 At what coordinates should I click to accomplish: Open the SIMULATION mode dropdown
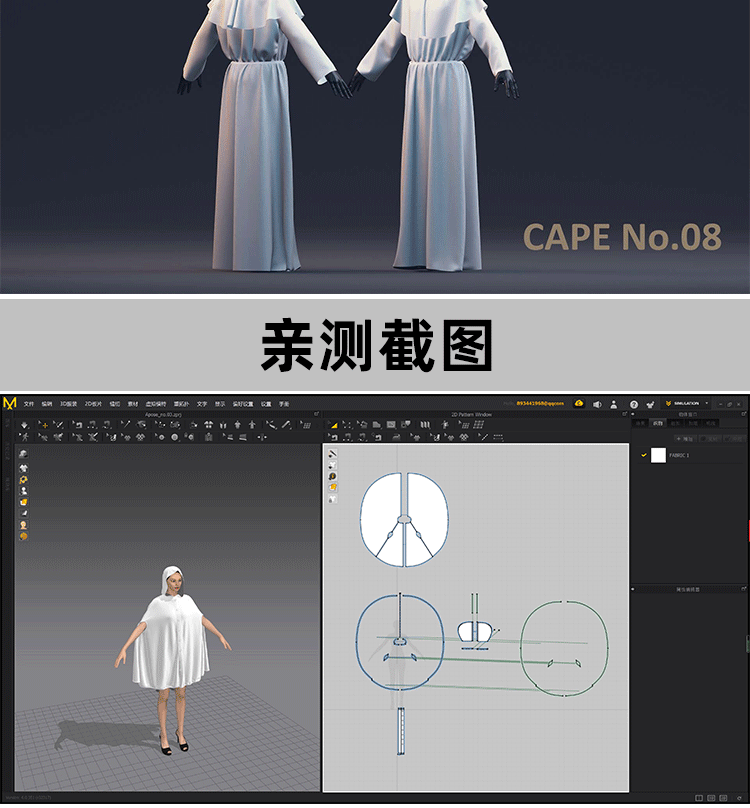(689, 403)
